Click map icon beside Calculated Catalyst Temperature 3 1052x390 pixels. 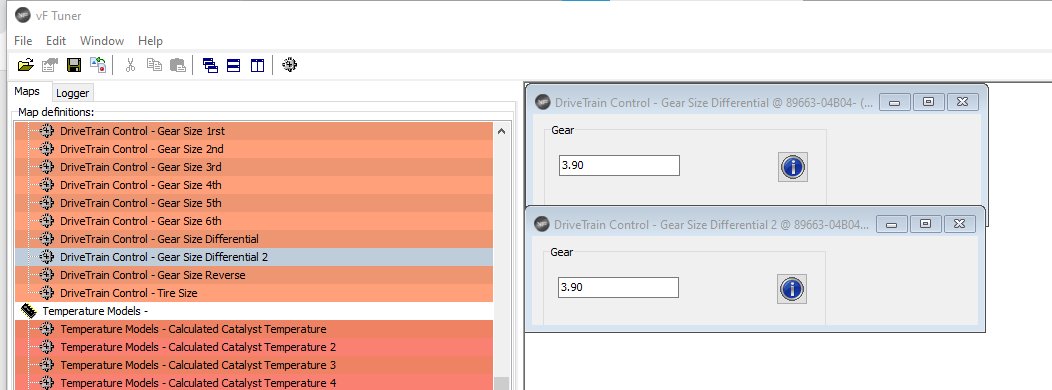(x=46, y=364)
